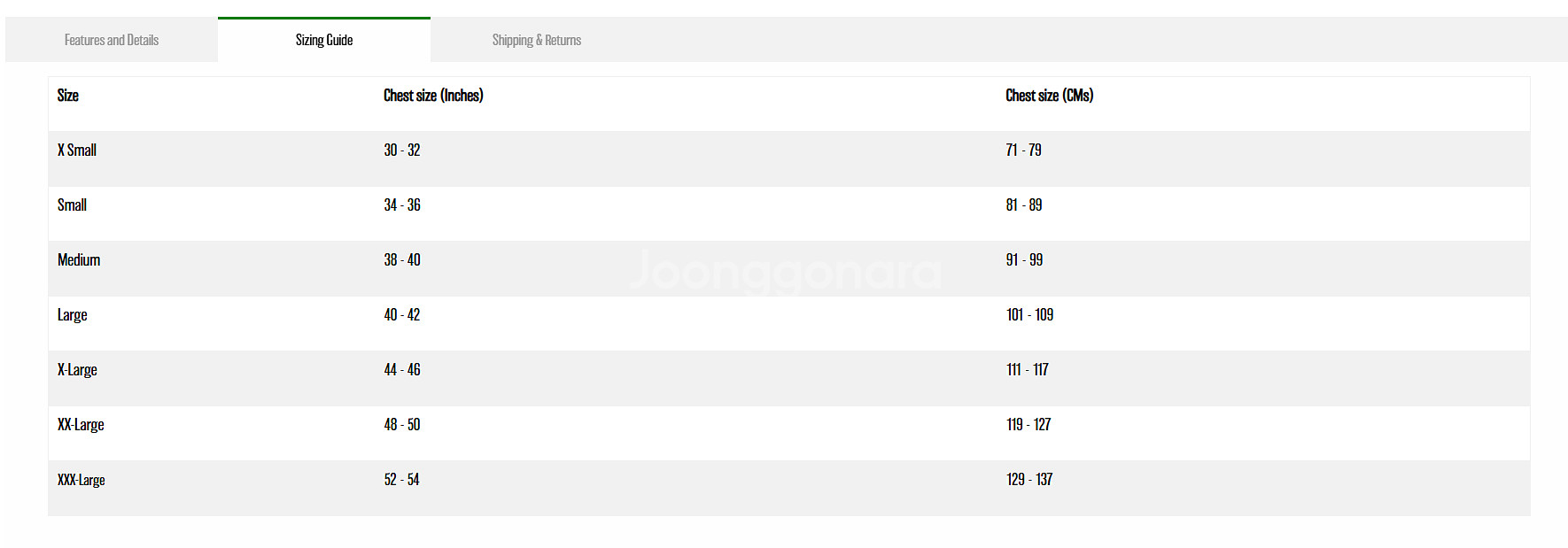Select the Sizing Guide tab

[324, 40]
